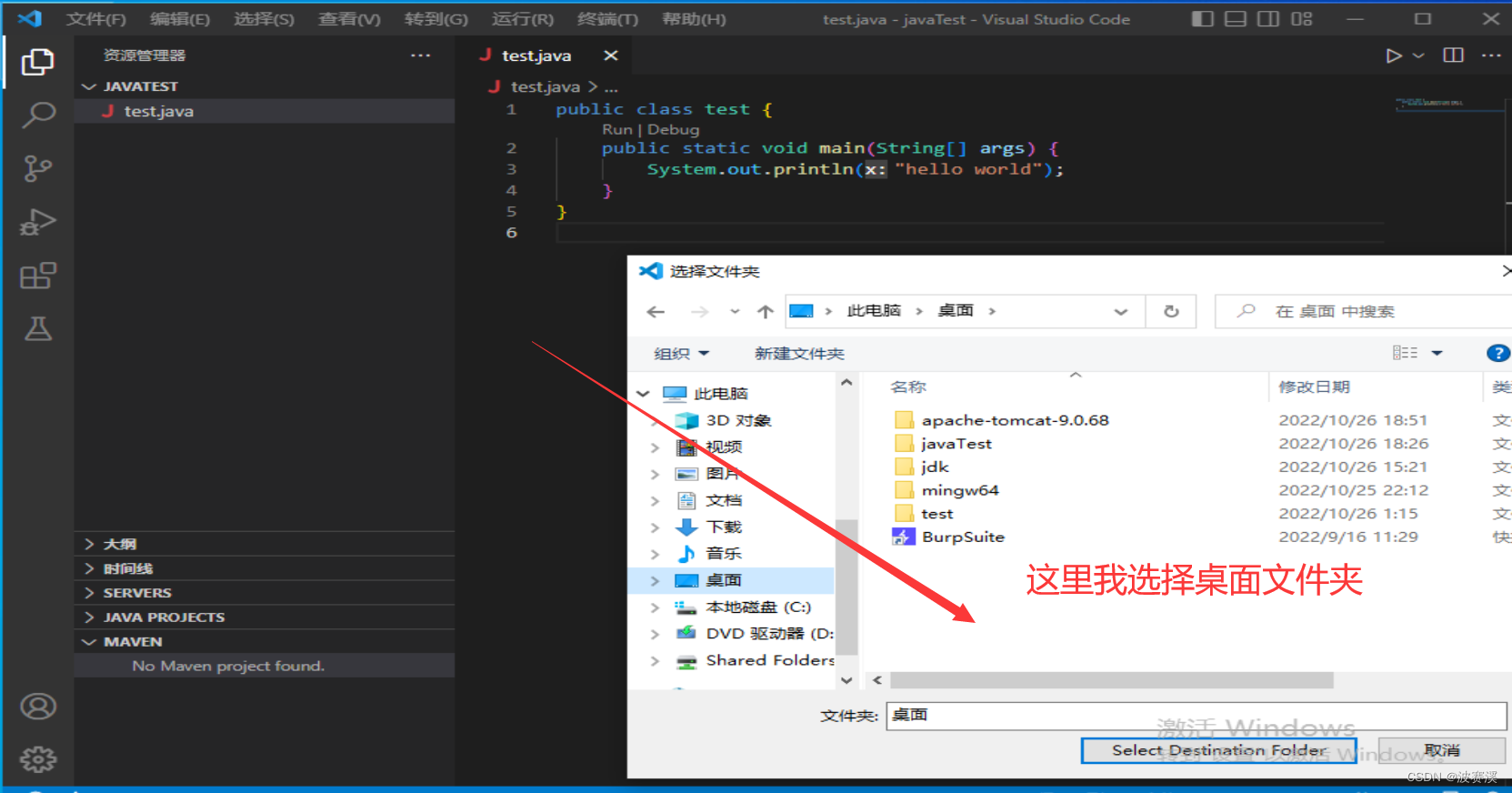Sort by the 修改日期 column header

coord(1314,387)
